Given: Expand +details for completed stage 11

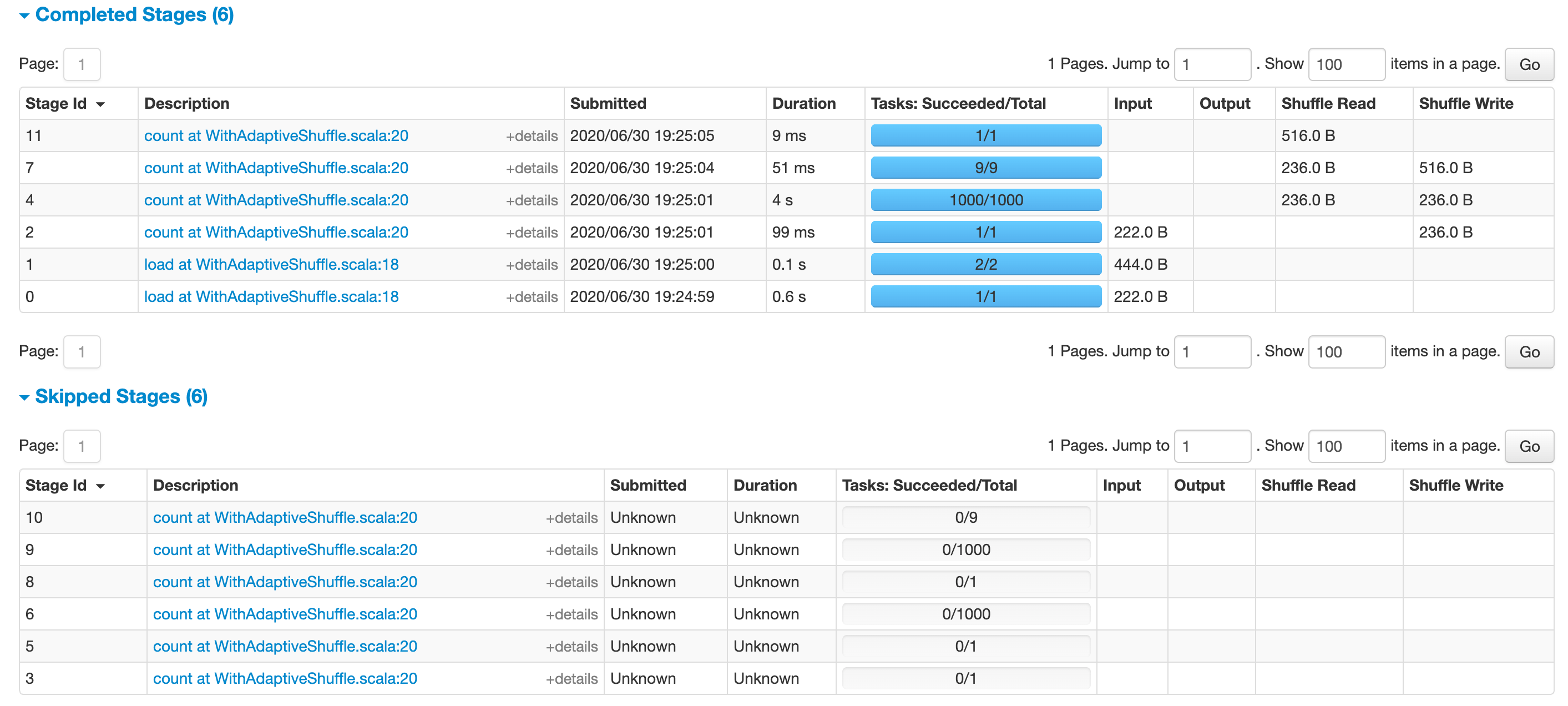Looking at the screenshot, I should tap(531, 136).
